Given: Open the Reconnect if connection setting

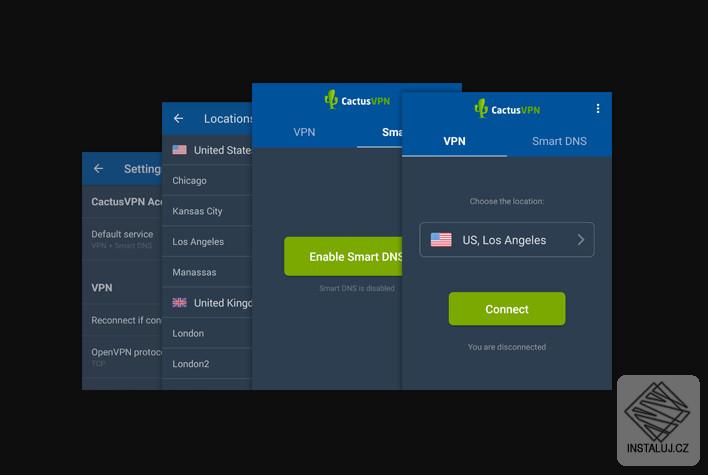Looking at the screenshot, I should pyautogui.click(x=122, y=320).
